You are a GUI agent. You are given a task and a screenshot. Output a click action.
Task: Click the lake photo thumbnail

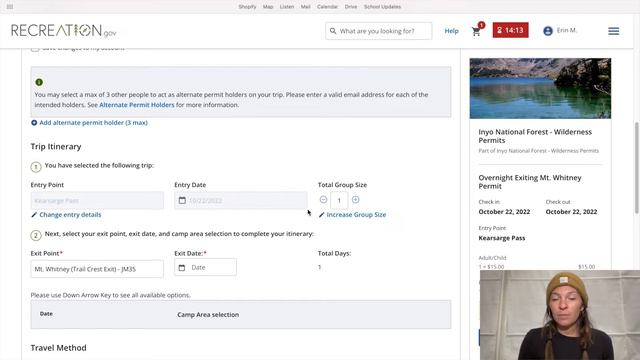click(540, 88)
